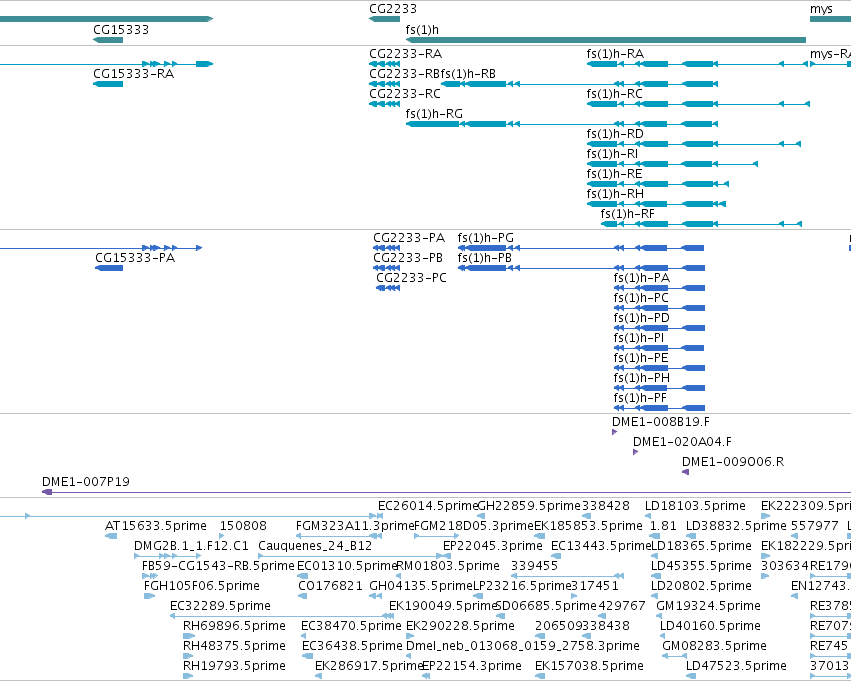
Task: Click EST label GM08283.5prime
Action: (x=714, y=646)
